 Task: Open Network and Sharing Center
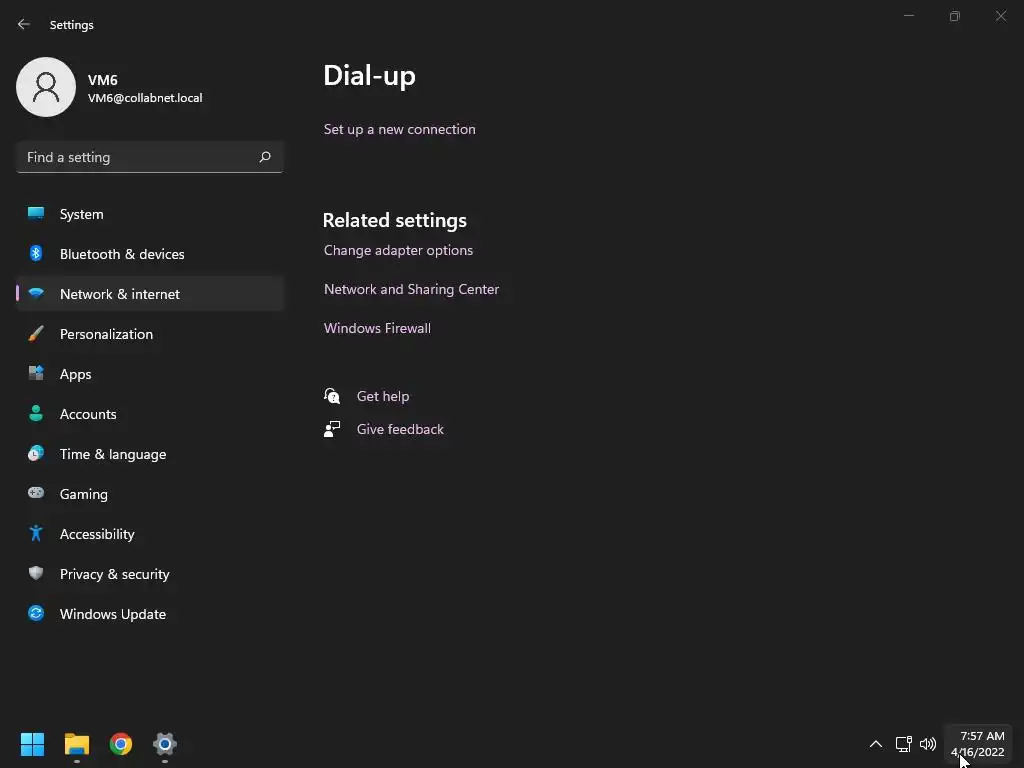tap(411, 289)
